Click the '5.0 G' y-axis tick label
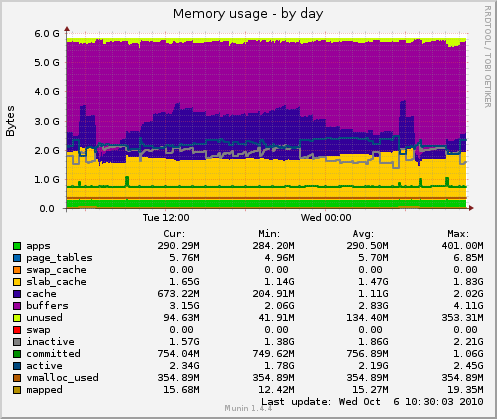 47,63
